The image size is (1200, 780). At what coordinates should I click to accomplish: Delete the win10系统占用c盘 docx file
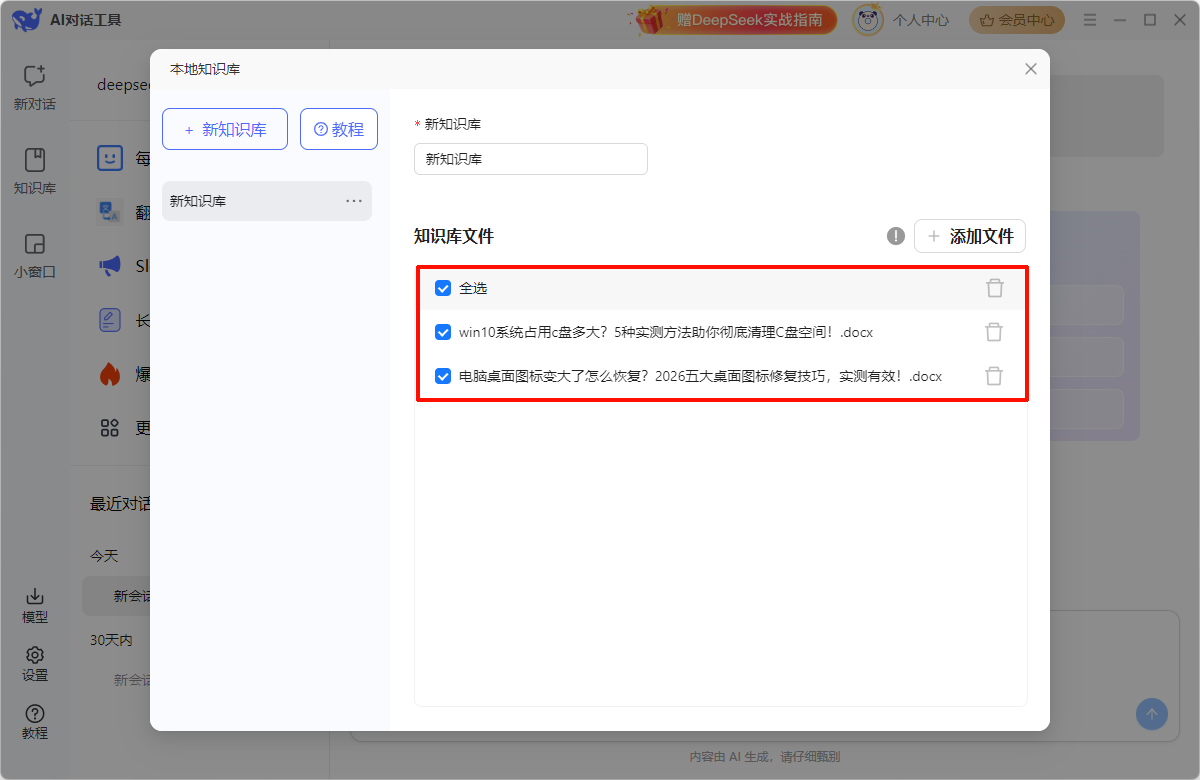[994, 332]
